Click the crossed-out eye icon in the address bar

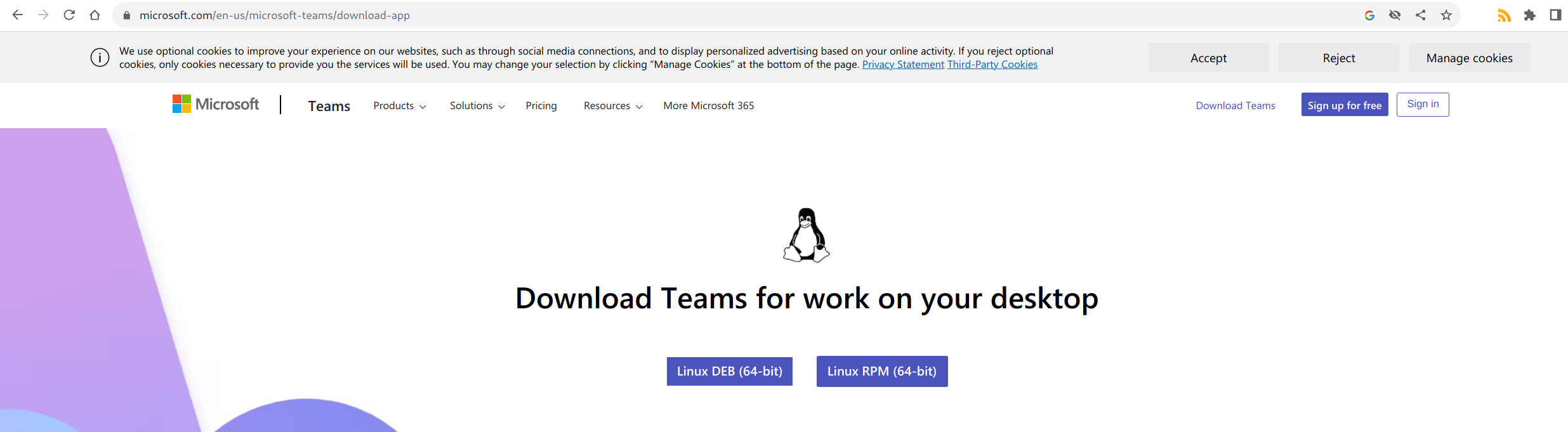coord(1395,15)
